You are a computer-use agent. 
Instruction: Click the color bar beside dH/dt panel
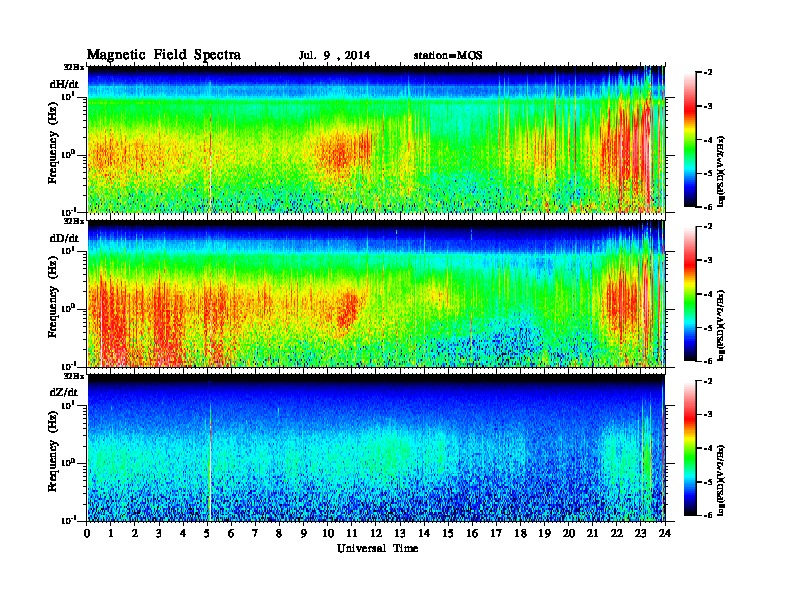pos(689,139)
